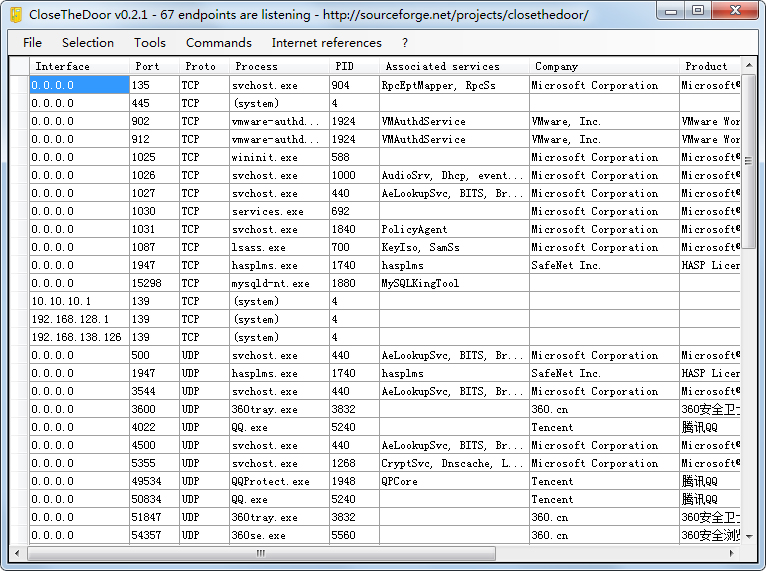Click the 360.cn company cell for port 3600

coord(604,409)
